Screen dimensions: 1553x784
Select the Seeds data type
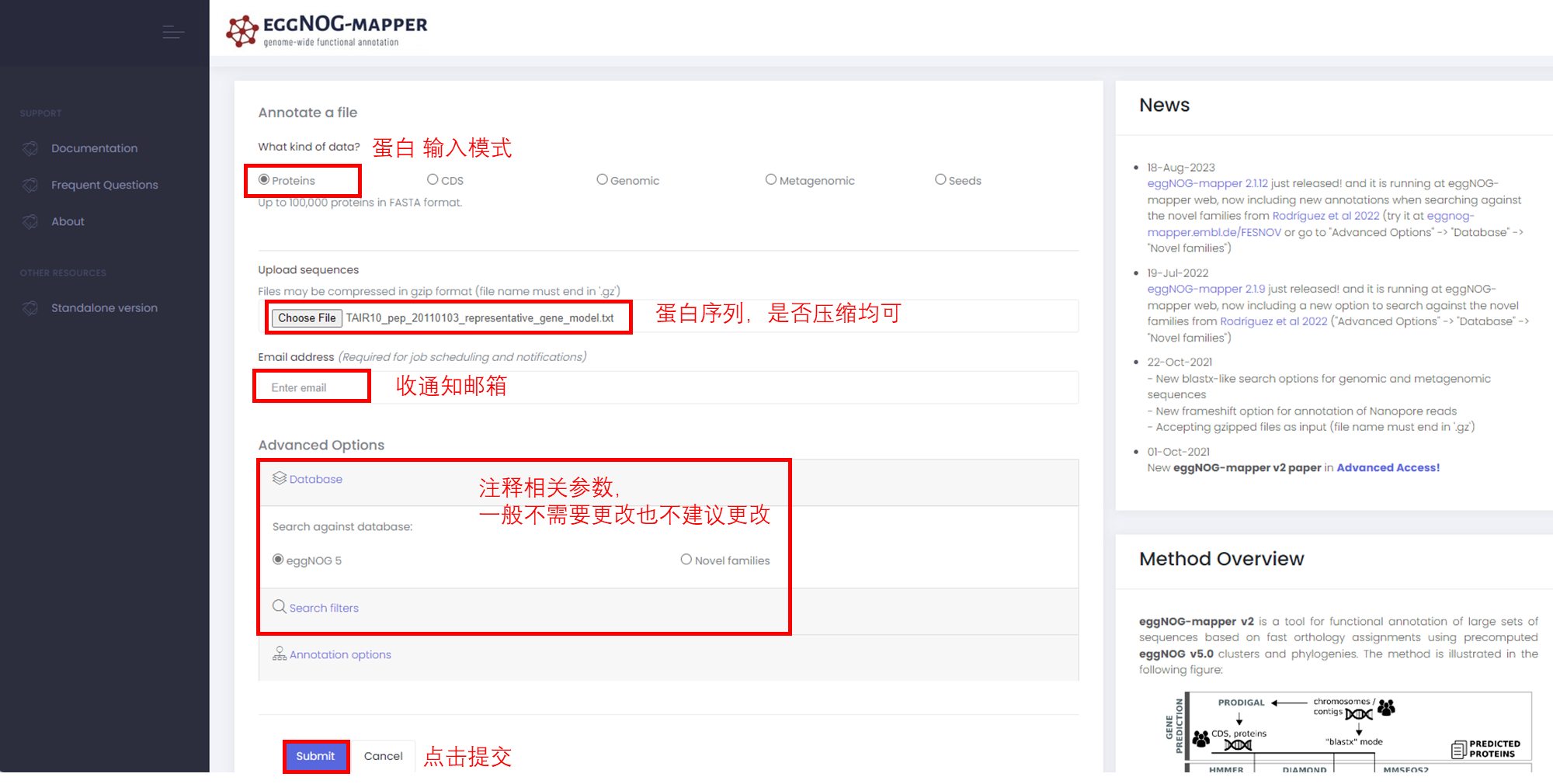[940, 179]
